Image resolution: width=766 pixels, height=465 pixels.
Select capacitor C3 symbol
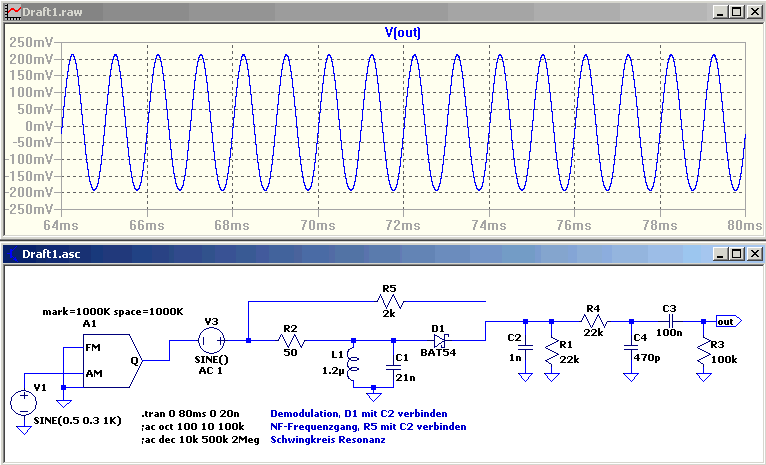[670, 321]
